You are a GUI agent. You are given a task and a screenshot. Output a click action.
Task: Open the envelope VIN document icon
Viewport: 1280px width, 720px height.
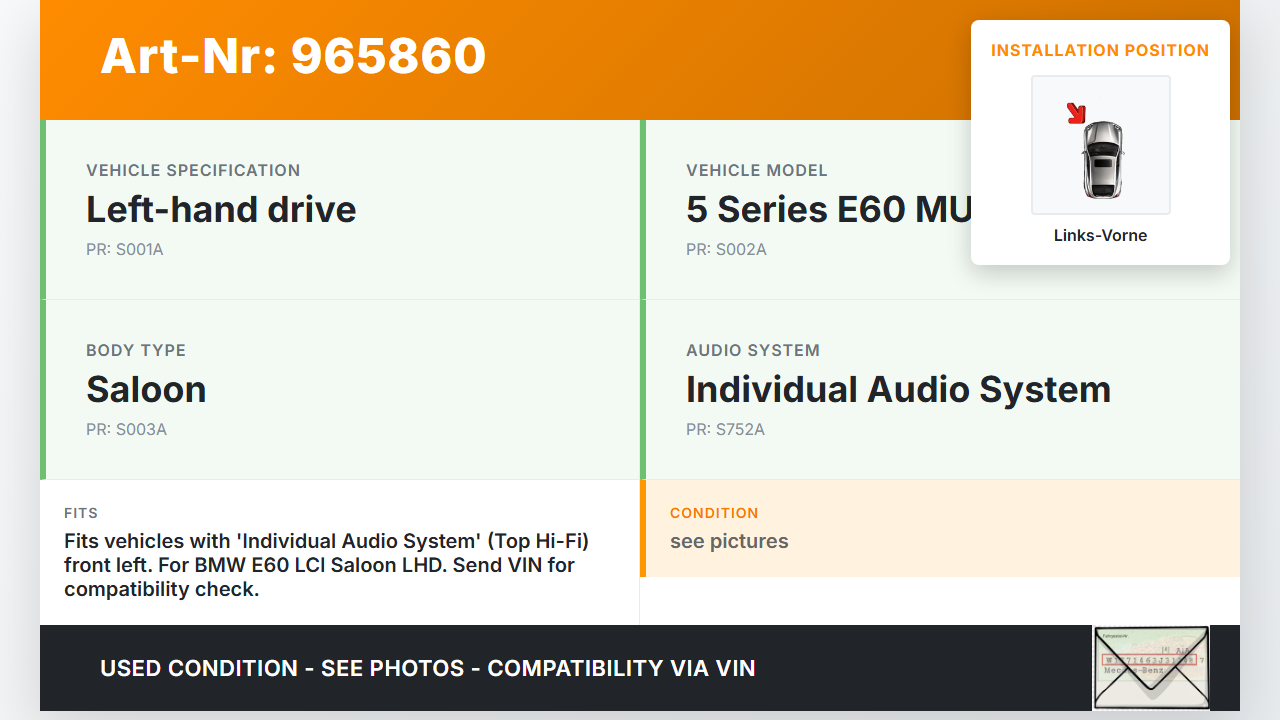[1151, 667]
